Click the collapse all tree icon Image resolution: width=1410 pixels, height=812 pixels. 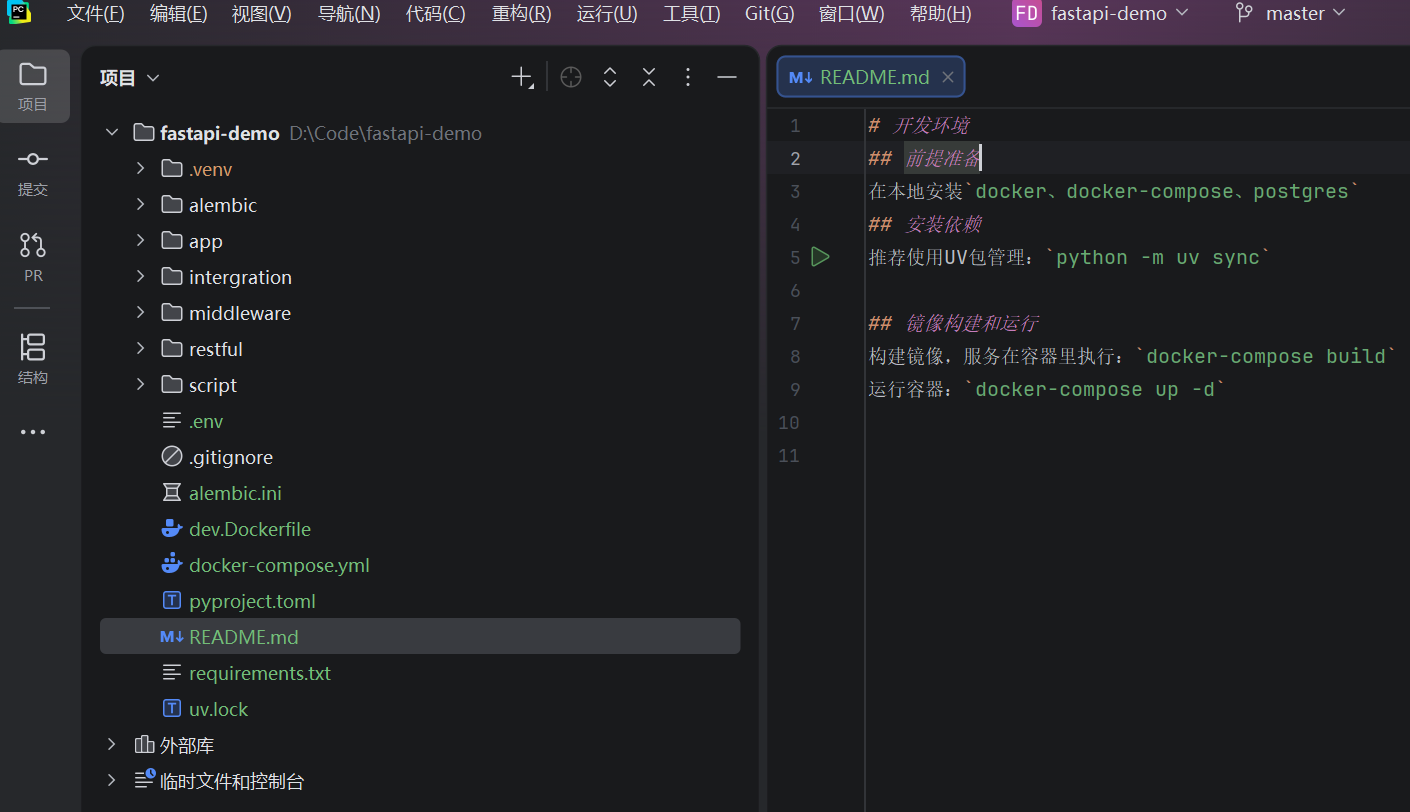point(649,78)
